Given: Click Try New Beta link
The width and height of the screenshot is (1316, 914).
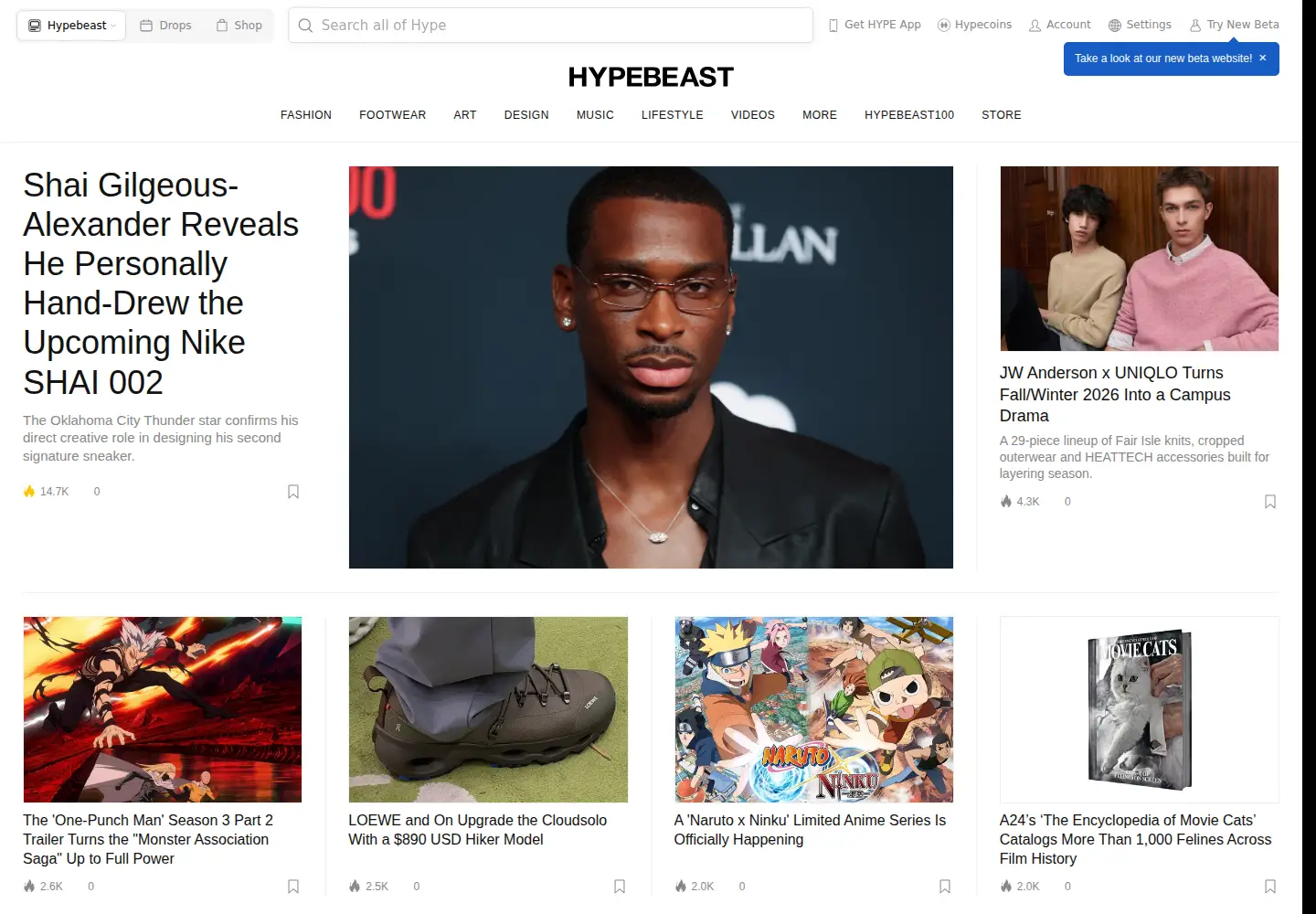Looking at the screenshot, I should (x=1234, y=25).
